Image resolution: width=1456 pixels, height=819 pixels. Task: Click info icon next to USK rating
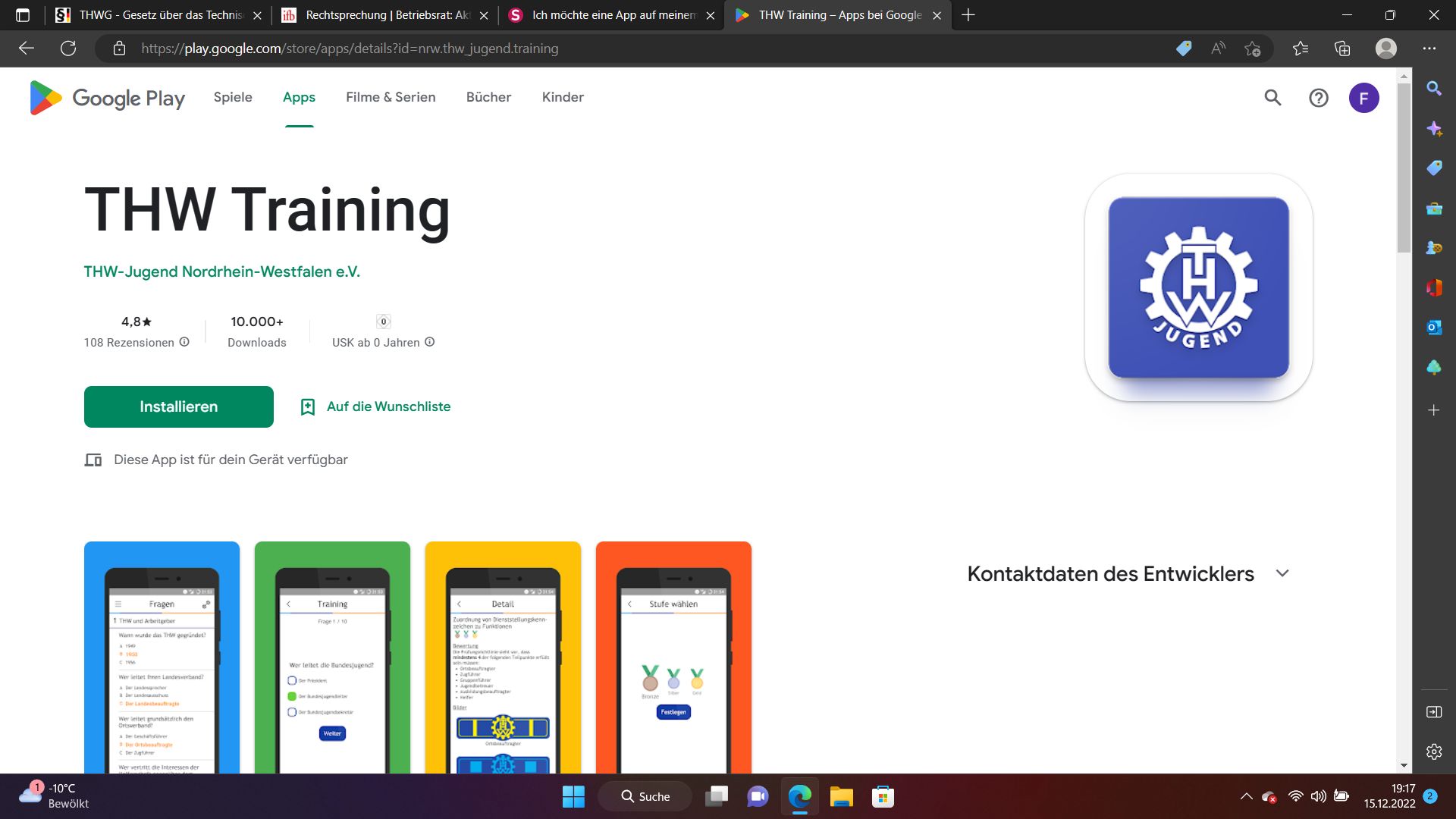coord(430,342)
